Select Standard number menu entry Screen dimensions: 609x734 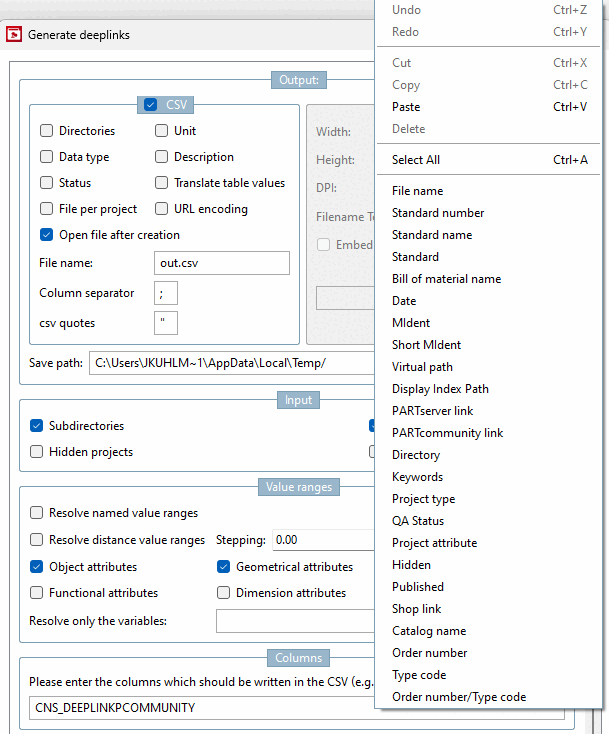(489, 213)
